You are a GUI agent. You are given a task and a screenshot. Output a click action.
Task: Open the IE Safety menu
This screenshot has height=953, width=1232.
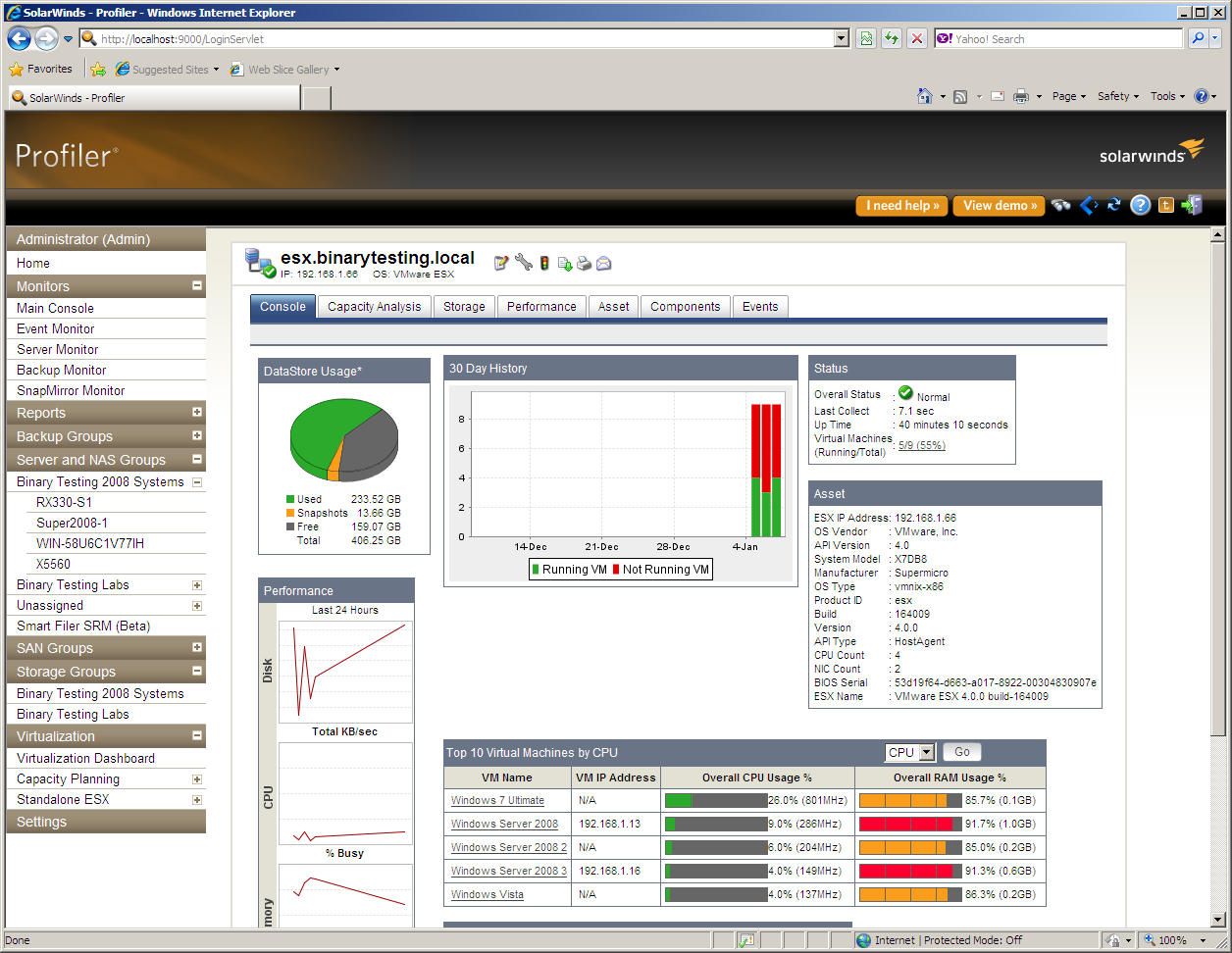pyautogui.click(x=1118, y=96)
